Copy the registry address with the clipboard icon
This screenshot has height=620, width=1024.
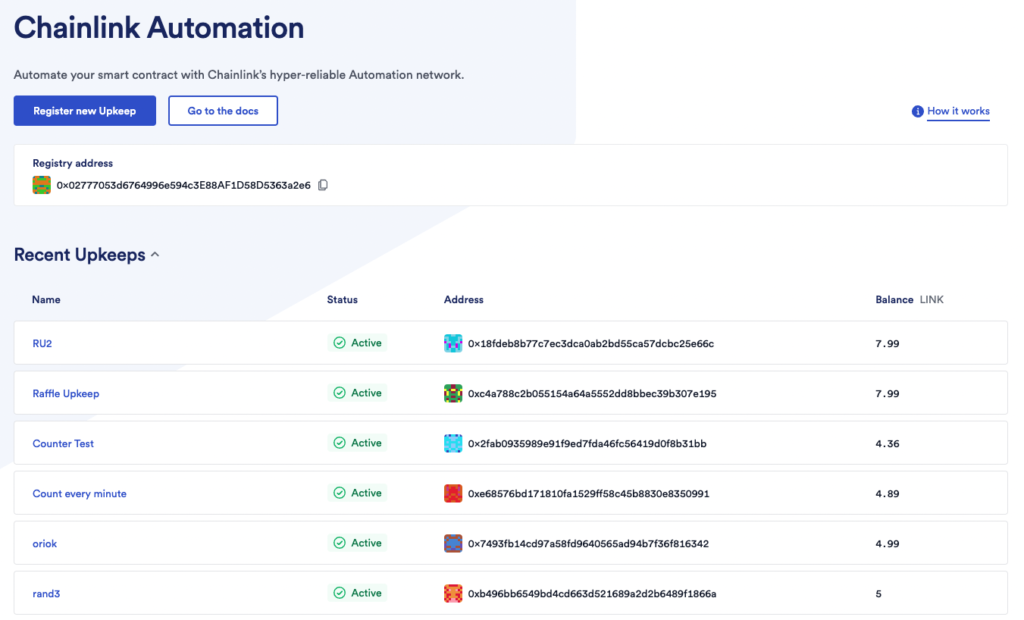coord(323,186)
